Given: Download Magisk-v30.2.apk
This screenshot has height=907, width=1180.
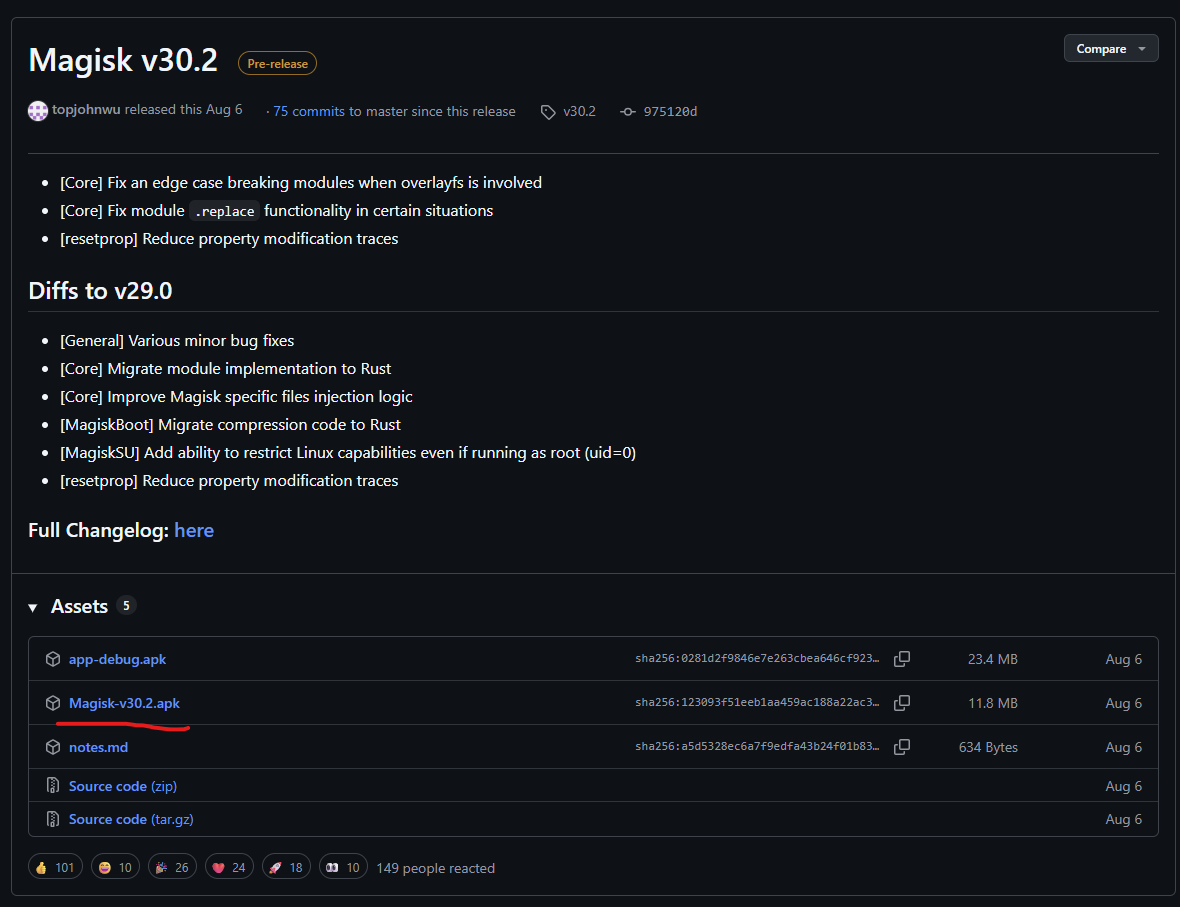Looking at the screenshot, I should (124, 703).
